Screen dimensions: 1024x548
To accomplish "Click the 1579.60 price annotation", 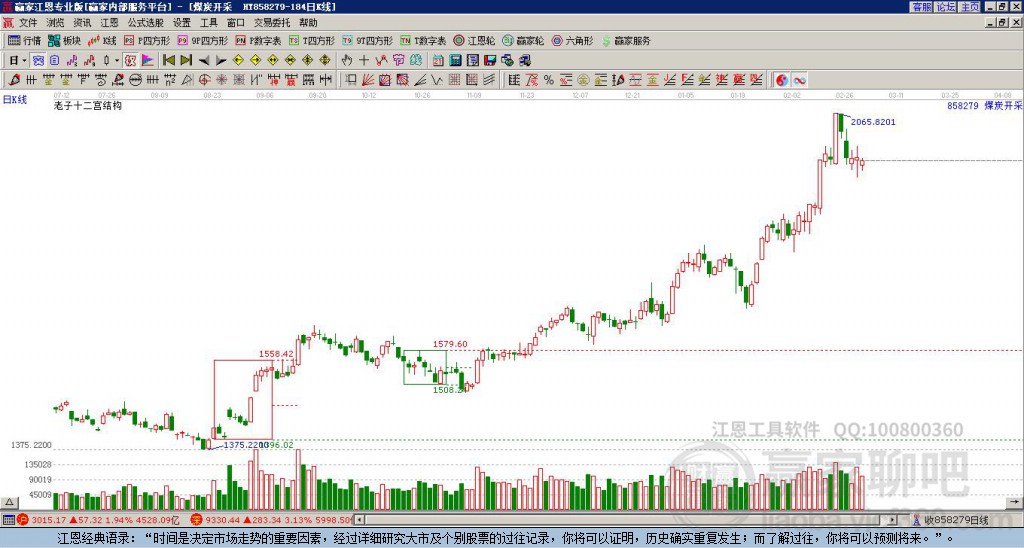I will (x=450, y=344).
